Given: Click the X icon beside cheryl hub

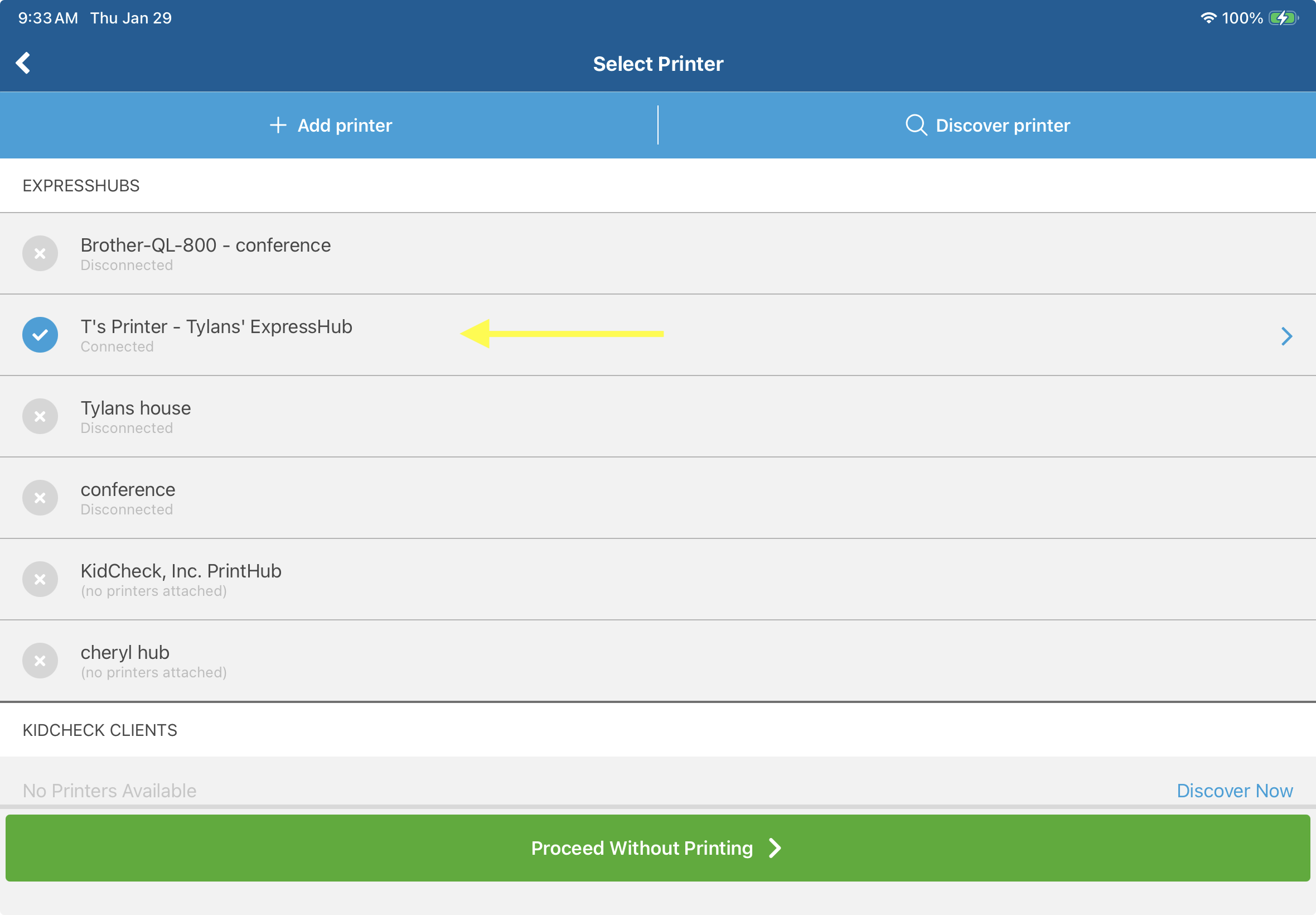Looking at the screenshot, I should click(40, 661).
